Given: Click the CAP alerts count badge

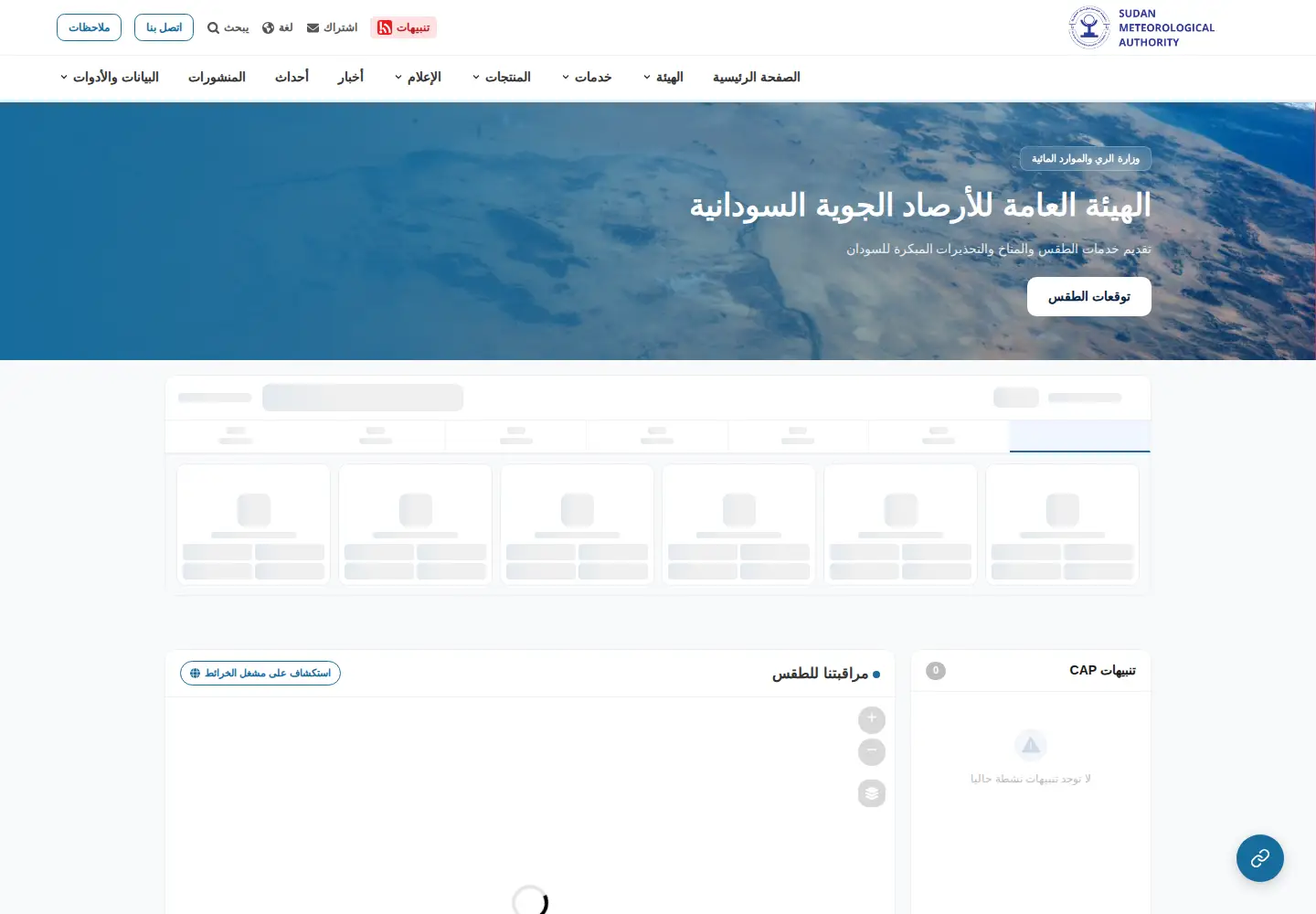Looking at the screenshot, I should click(936, 671).
